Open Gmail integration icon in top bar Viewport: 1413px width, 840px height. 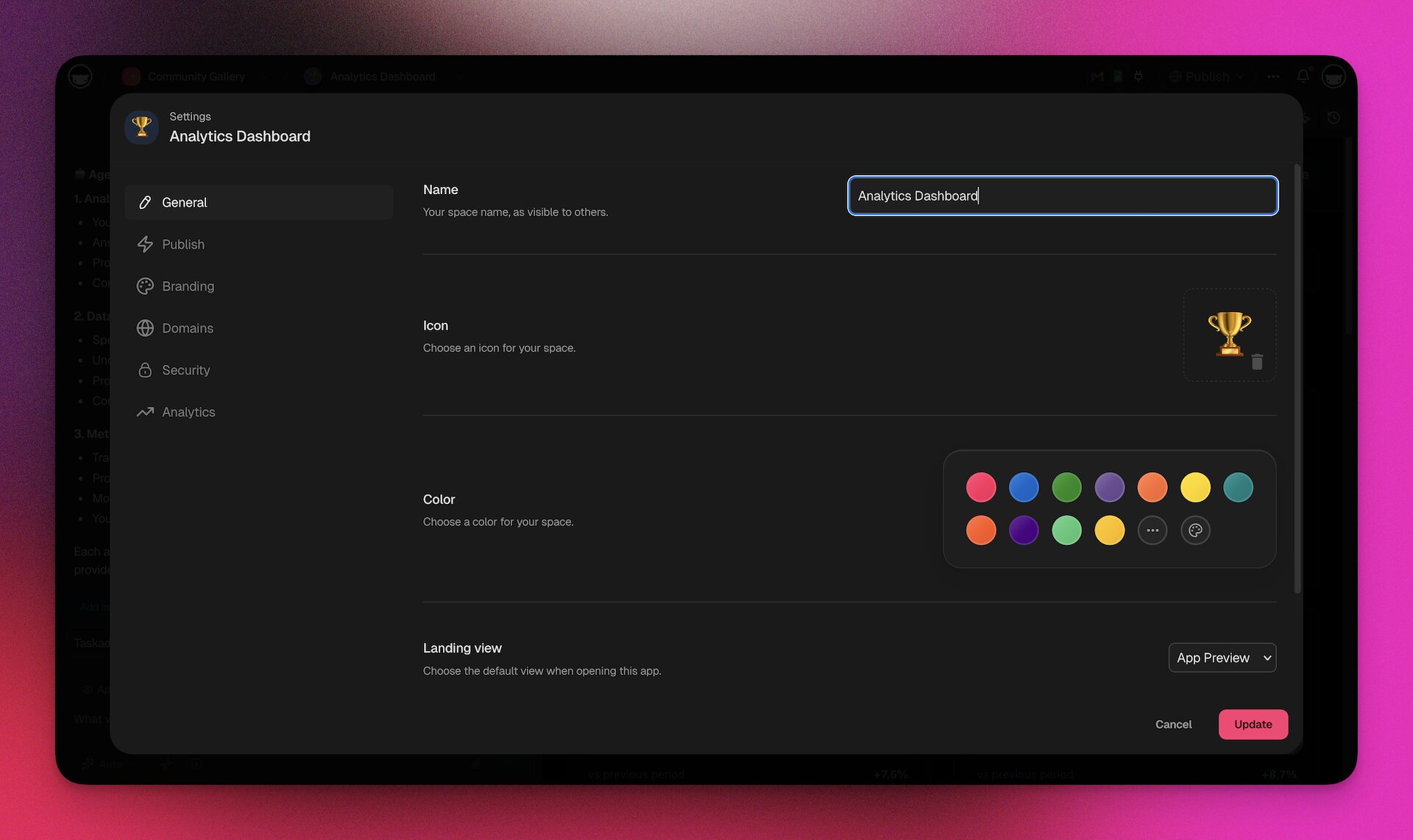click(x=1096, y=76)
